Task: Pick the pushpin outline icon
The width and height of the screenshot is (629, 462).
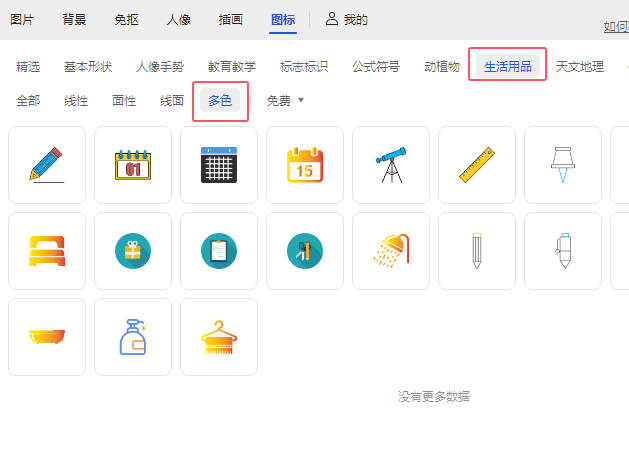Action: (563, 165)
